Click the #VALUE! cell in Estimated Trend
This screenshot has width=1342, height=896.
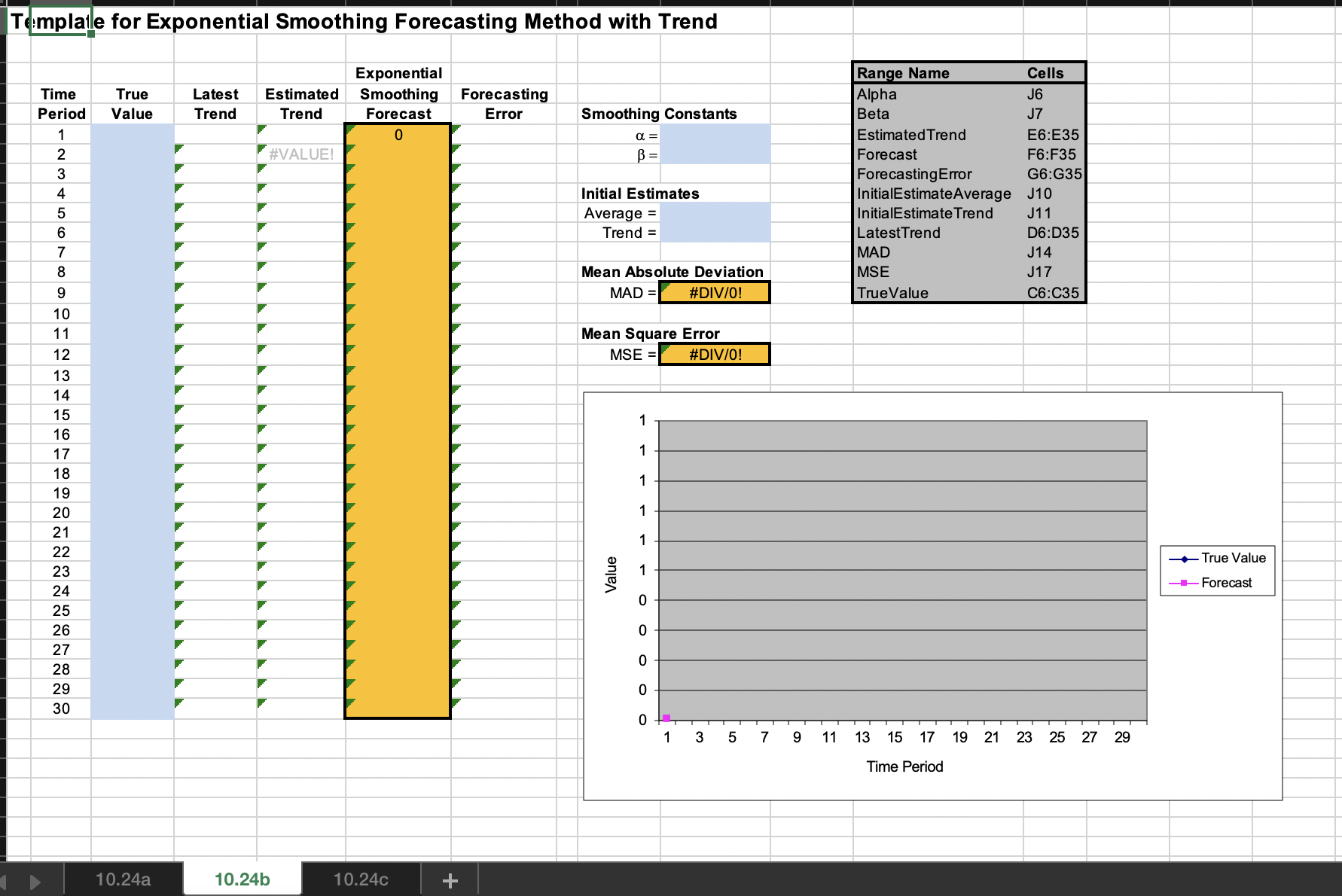click(x=301, y=154)
